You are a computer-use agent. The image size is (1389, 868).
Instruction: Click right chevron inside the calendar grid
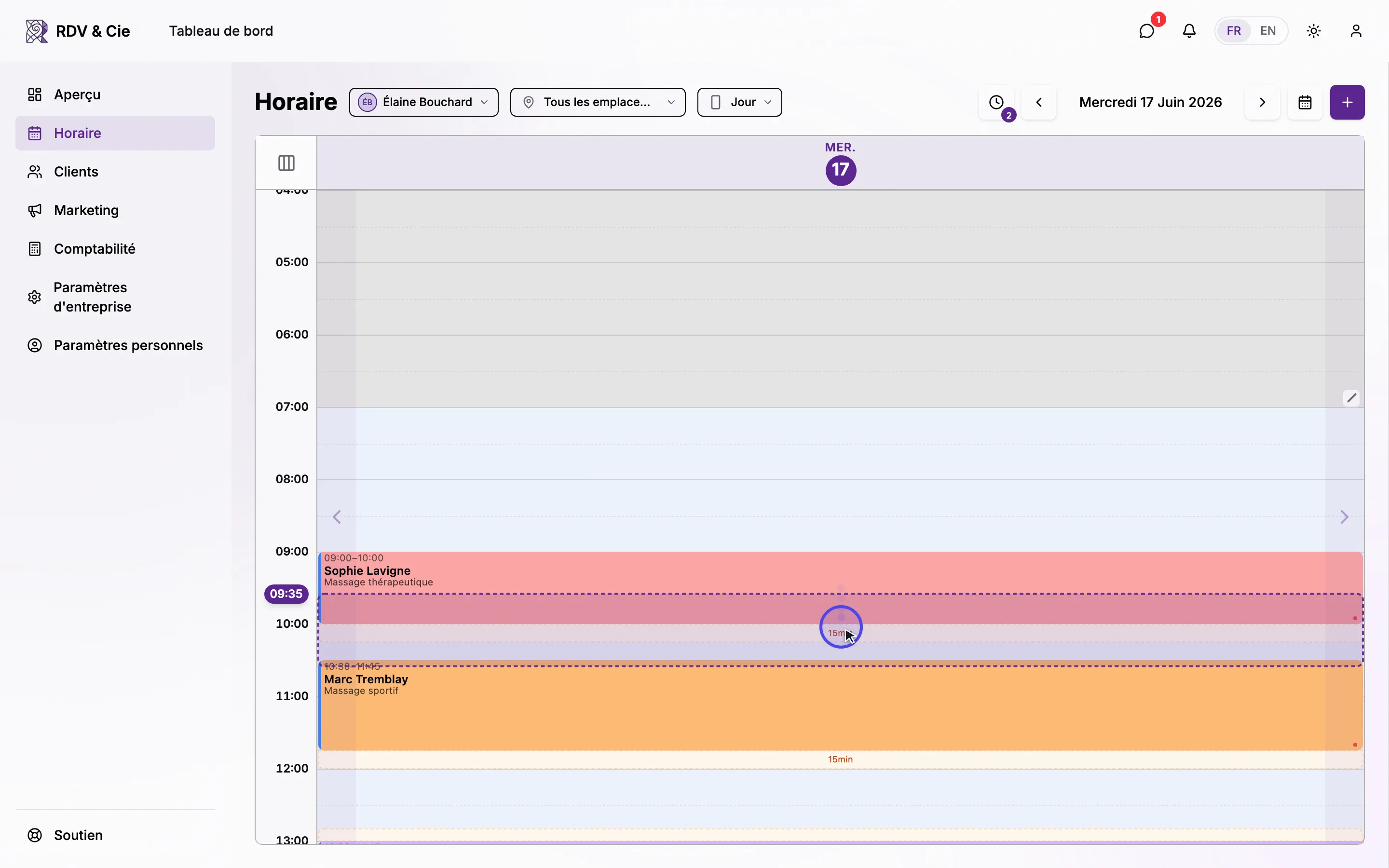pyautogui.click(x=1344, y=517)
